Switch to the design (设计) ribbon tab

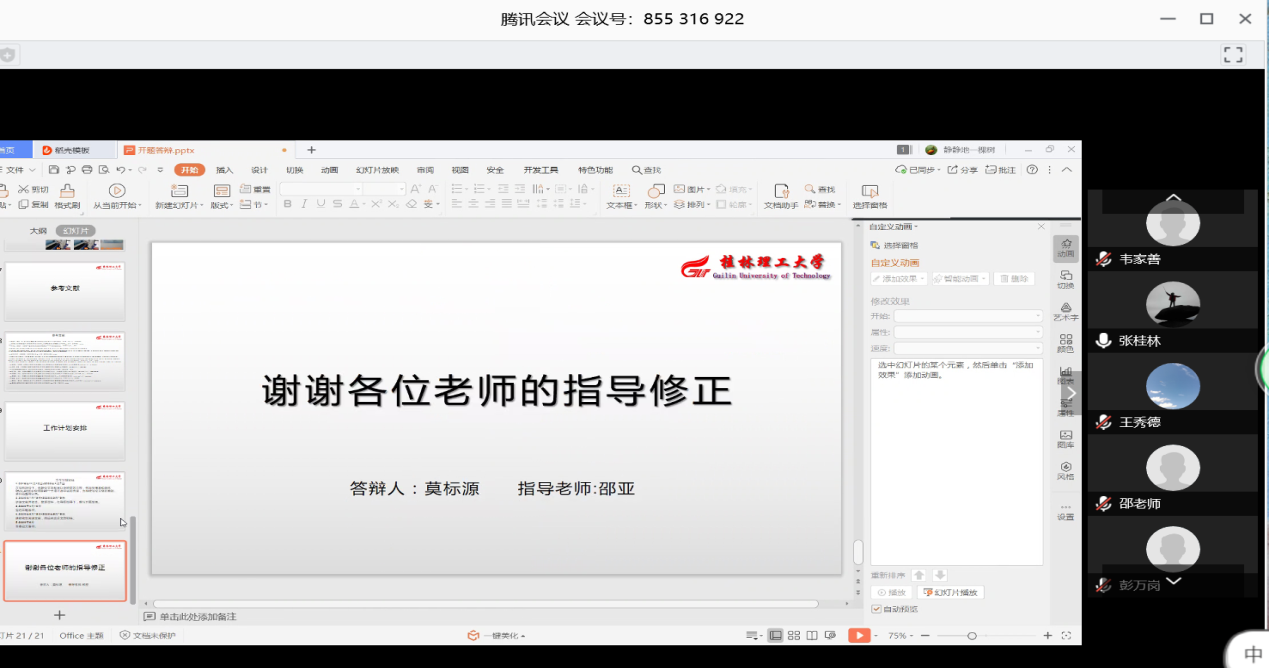pos(259,170)
